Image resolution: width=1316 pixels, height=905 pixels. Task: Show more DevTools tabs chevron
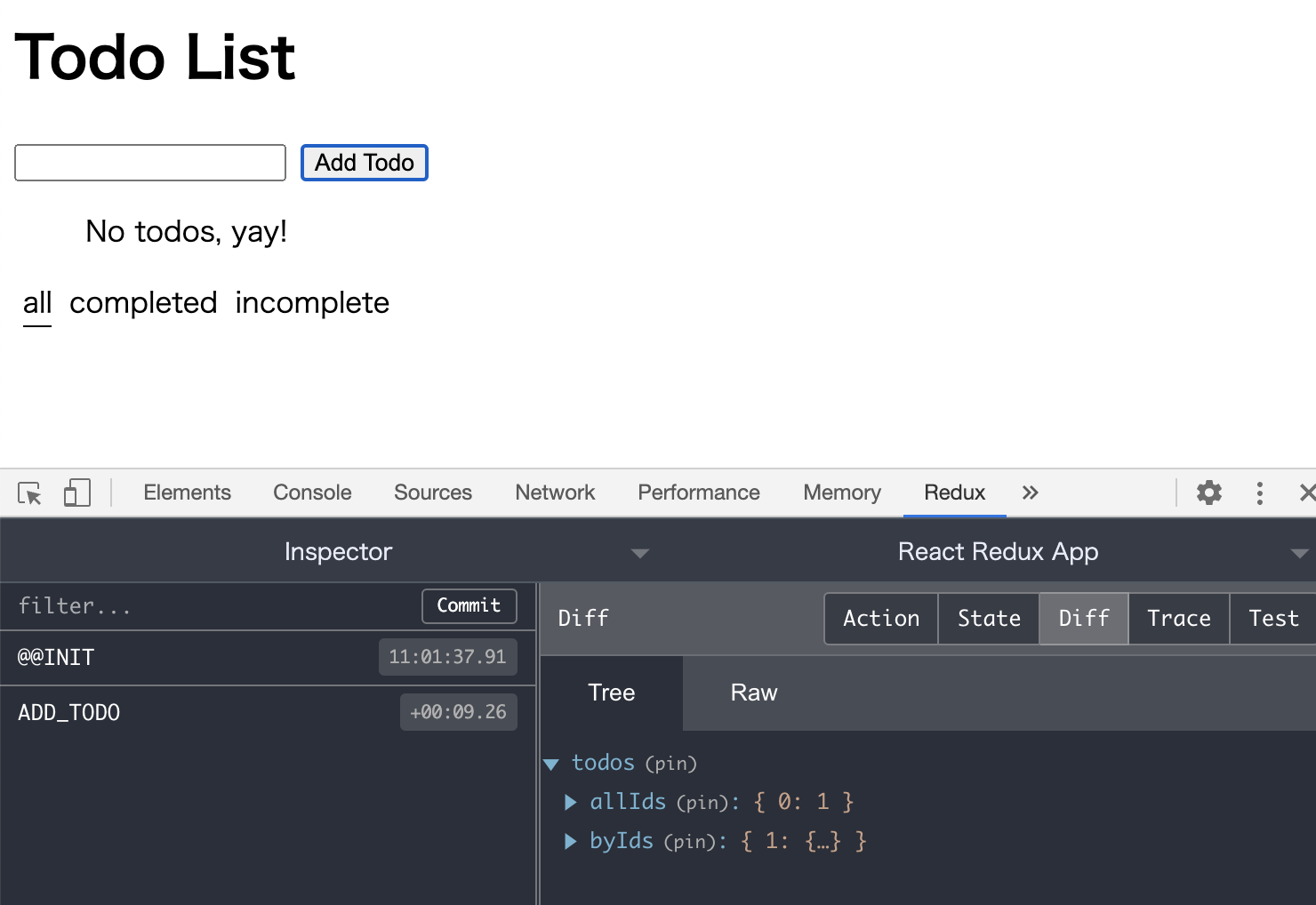tap(1030, 493)
